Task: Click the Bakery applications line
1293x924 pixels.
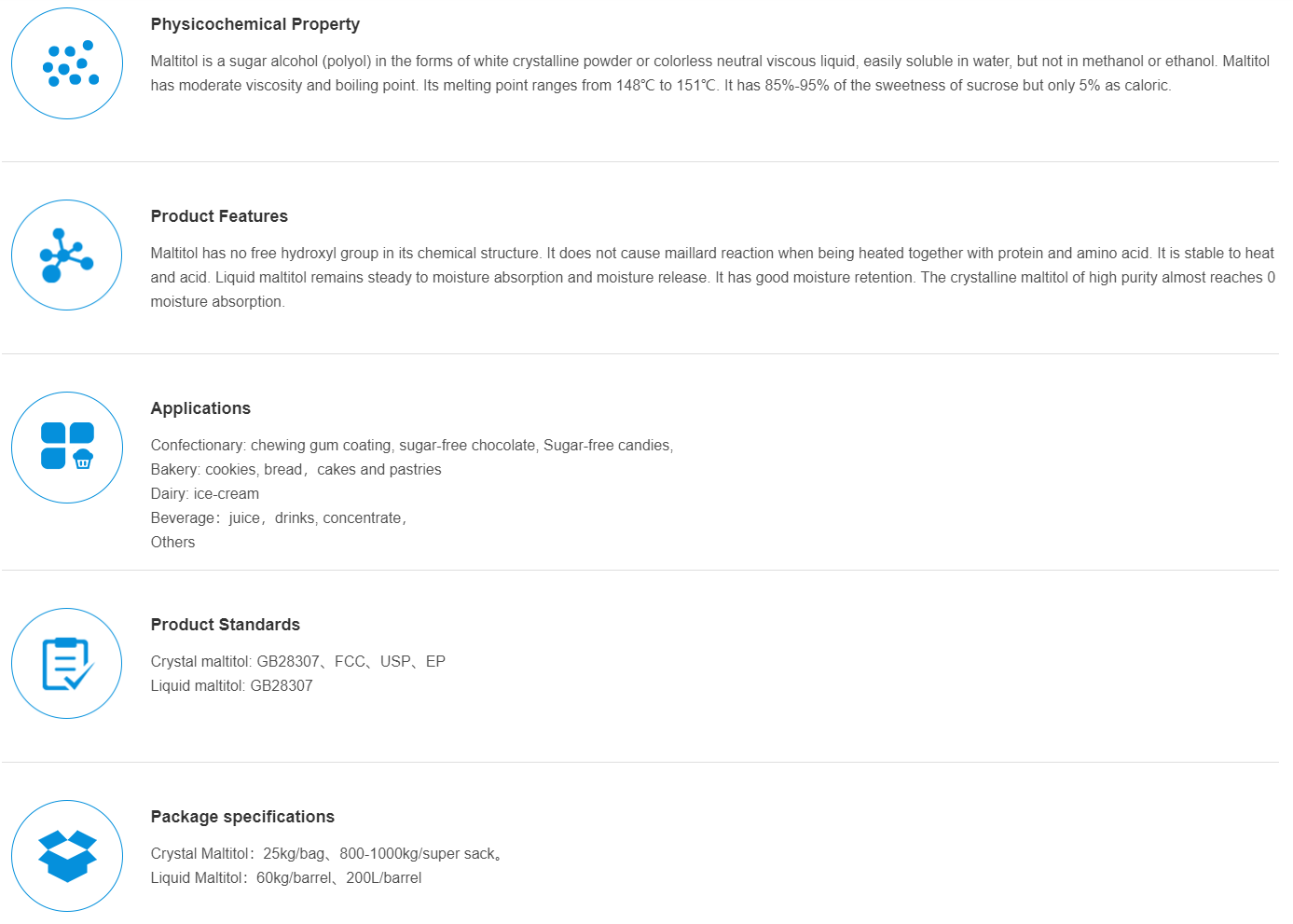Action: [x=296, y=470]
